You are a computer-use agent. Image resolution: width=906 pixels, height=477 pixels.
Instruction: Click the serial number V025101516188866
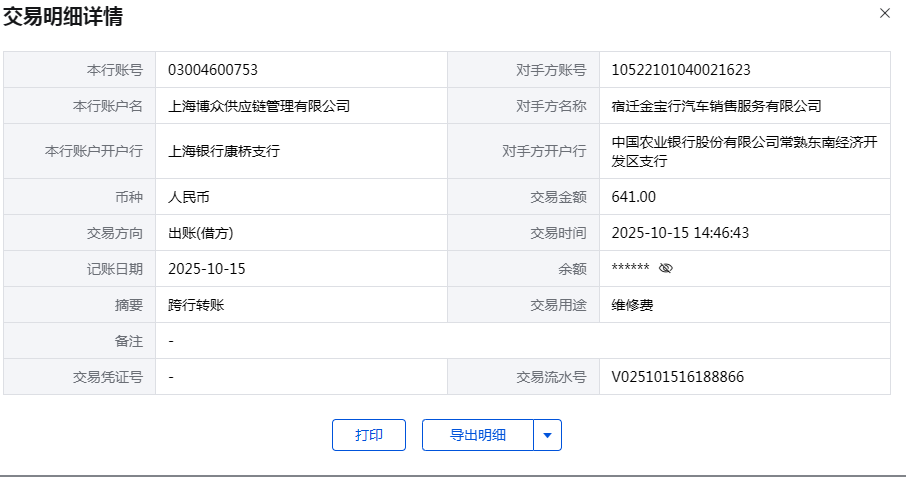click(x=678, y=377)
